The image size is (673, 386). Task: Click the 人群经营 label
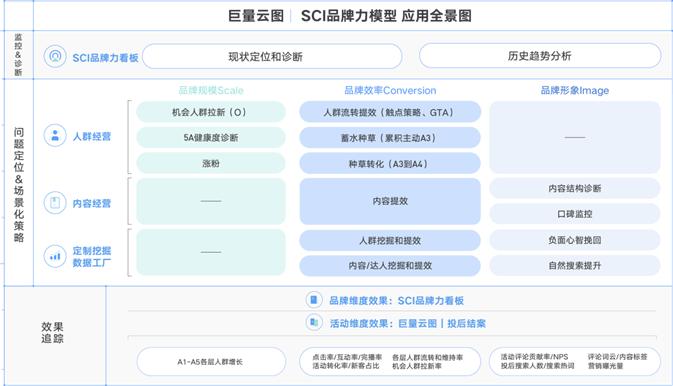pos(92,136)
